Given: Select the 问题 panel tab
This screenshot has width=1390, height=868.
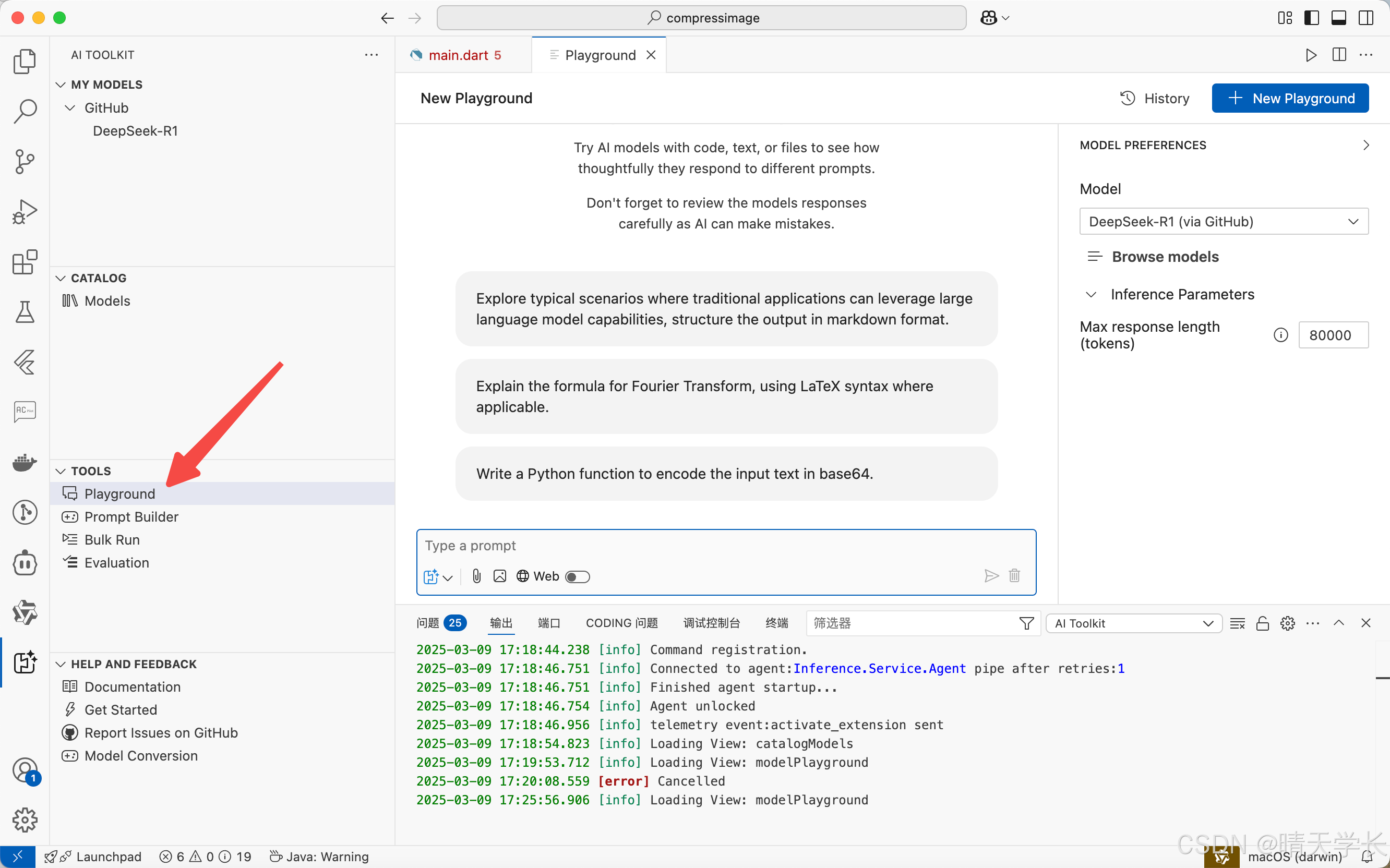Looking at the screenshot, I should click(x=441, y=623).
